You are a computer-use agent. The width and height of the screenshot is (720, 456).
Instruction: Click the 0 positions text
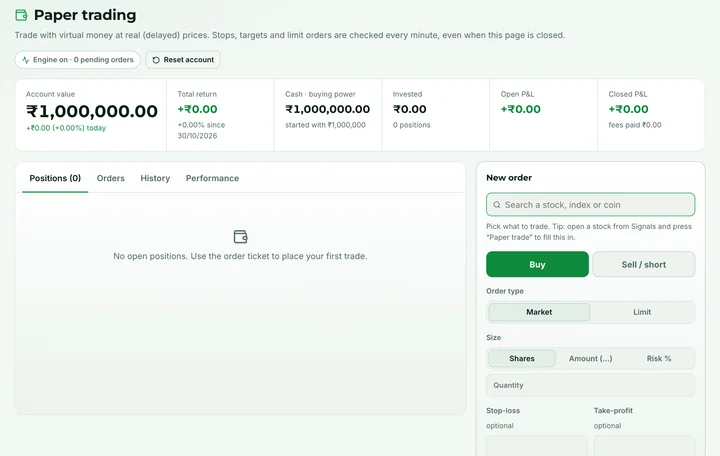[x=411, y=125]
